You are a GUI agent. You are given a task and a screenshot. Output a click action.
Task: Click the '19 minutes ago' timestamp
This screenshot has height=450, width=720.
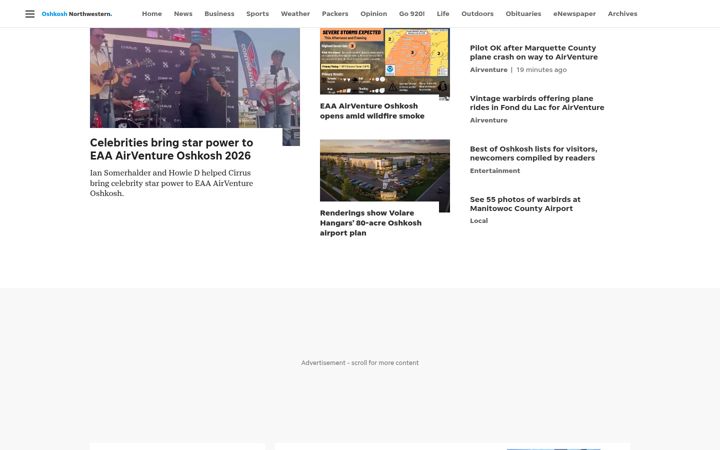tap(541, 70)
